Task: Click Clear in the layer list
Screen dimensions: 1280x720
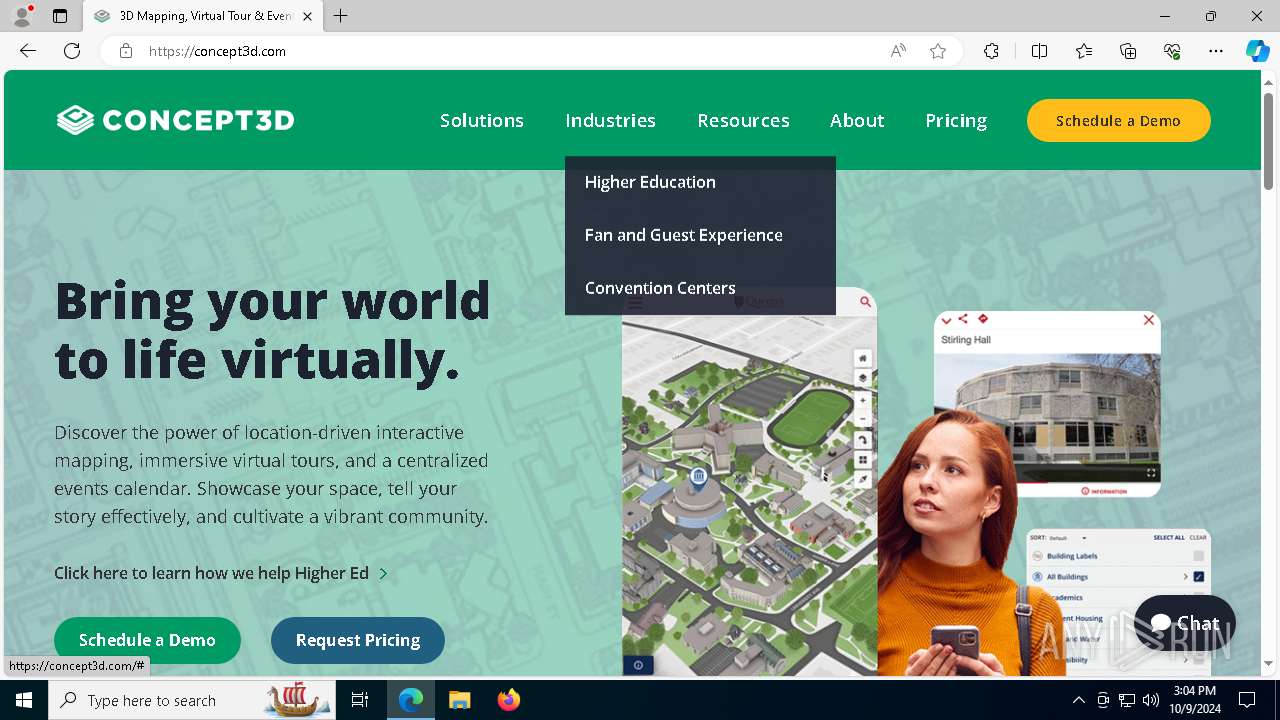Action: 1198,538
